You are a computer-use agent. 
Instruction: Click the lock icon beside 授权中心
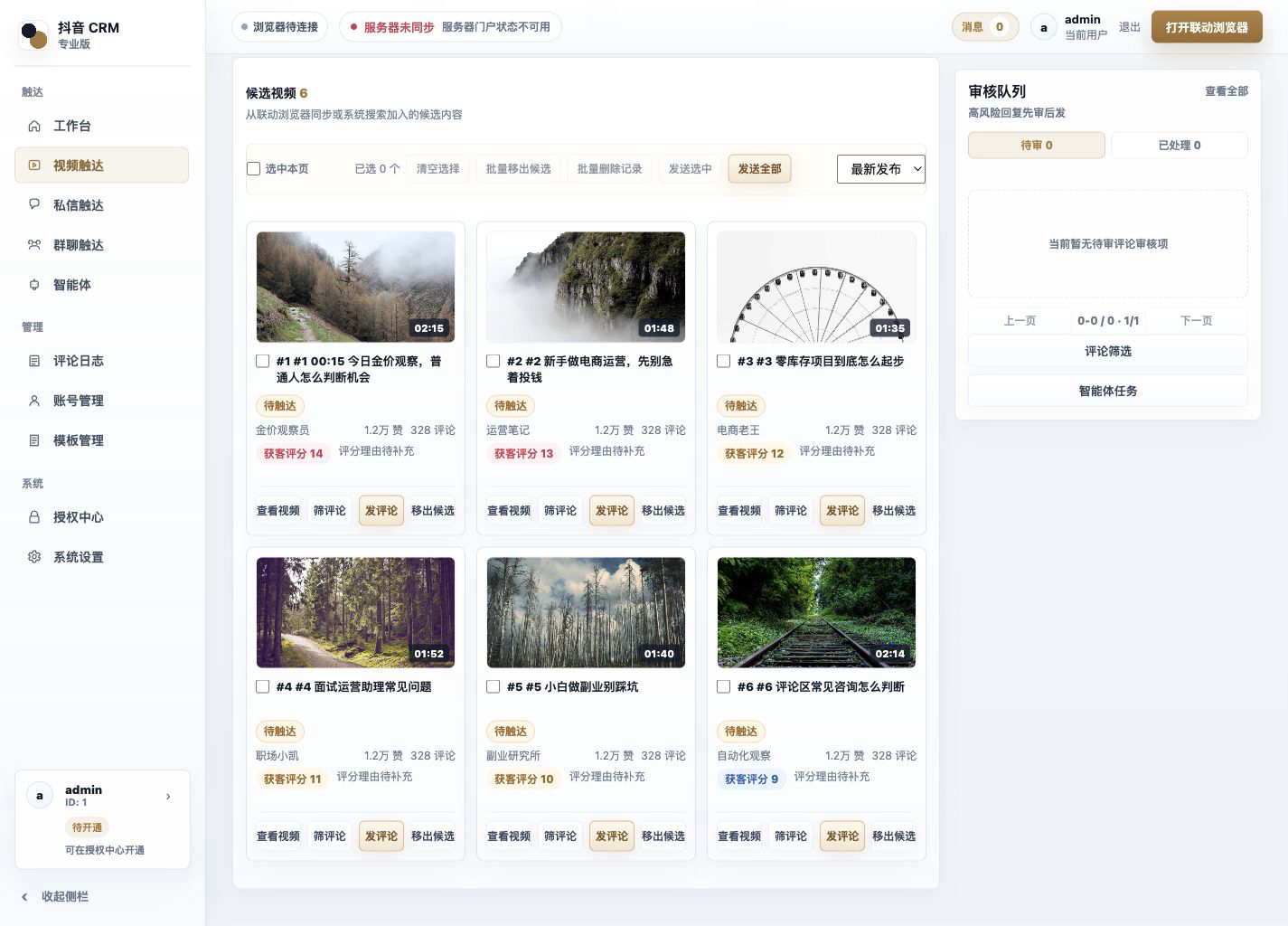tap(34, 517)
